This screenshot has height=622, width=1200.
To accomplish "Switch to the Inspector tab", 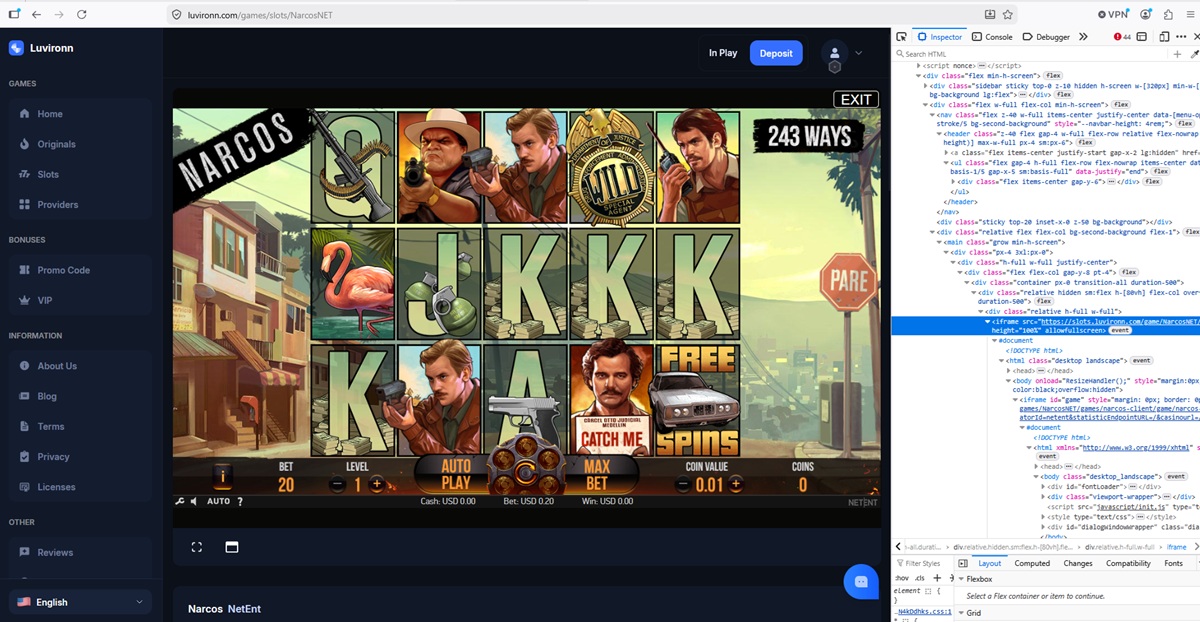I will [939, 36].
